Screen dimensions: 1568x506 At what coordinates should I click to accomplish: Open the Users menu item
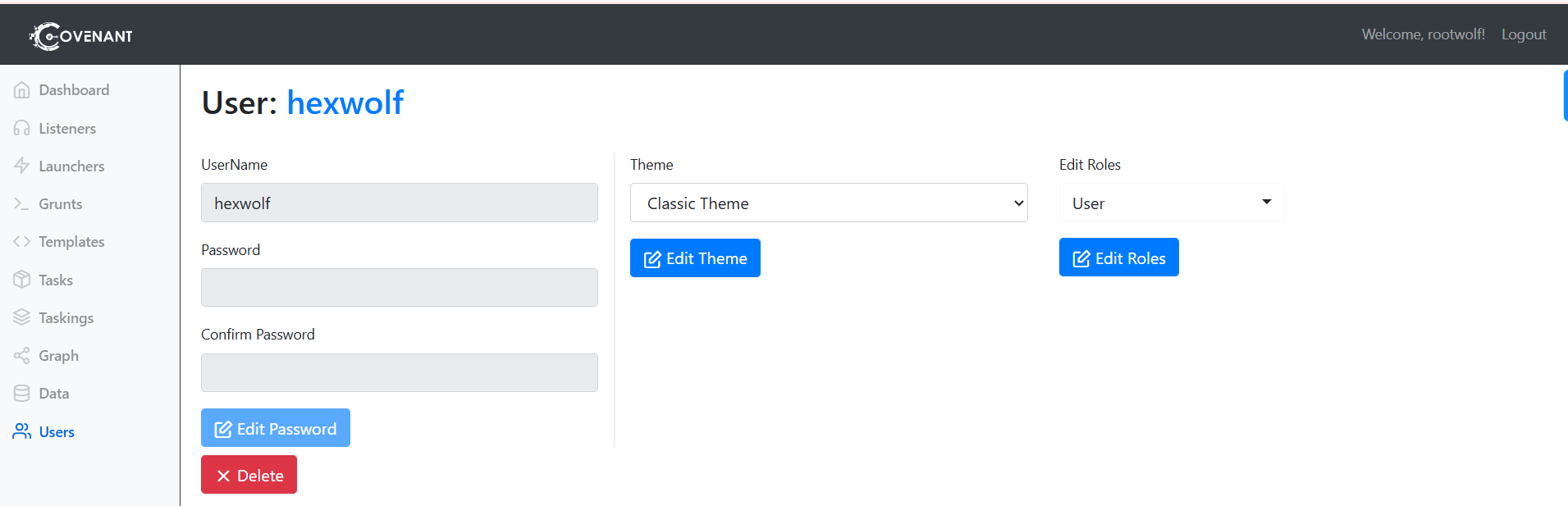(57, 432)
